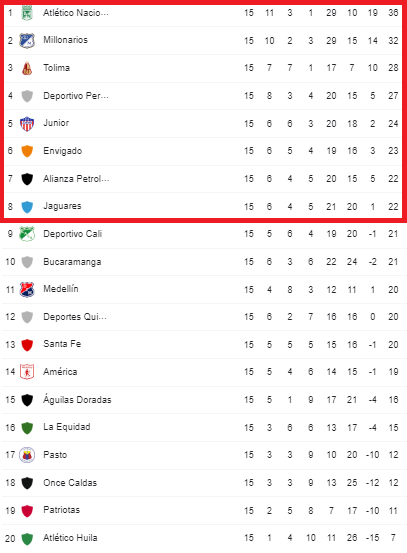The height and width of the screenshot is (553, 407).
Task: Select the Tolima team badge
Action: [x=27, y=68]
